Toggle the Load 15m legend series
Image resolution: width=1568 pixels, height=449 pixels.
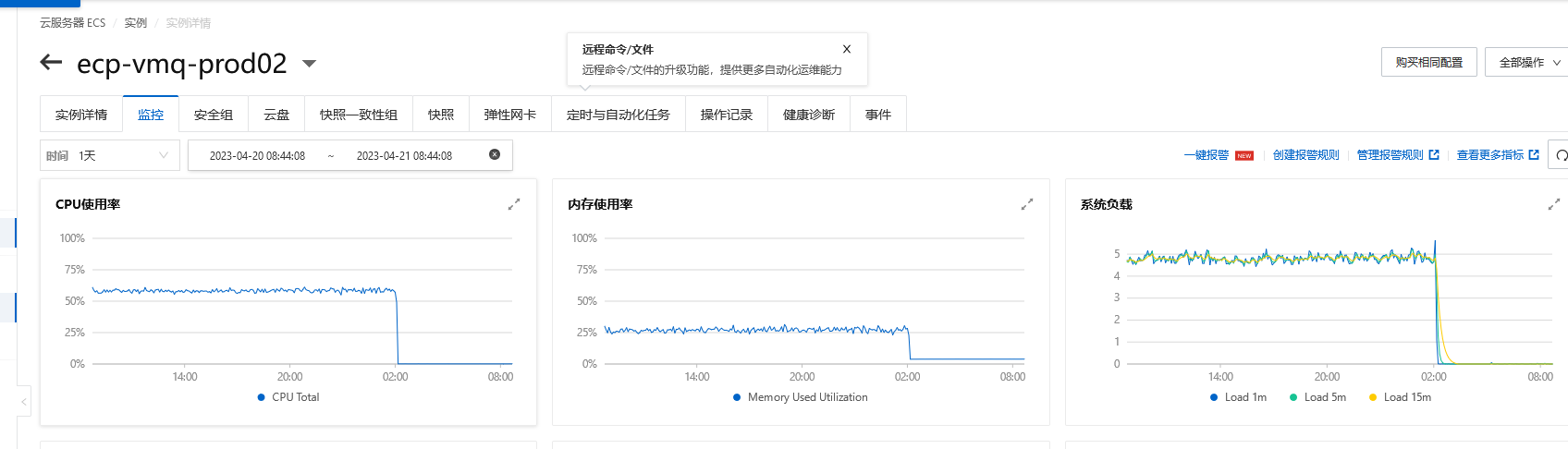point(1400,397)
